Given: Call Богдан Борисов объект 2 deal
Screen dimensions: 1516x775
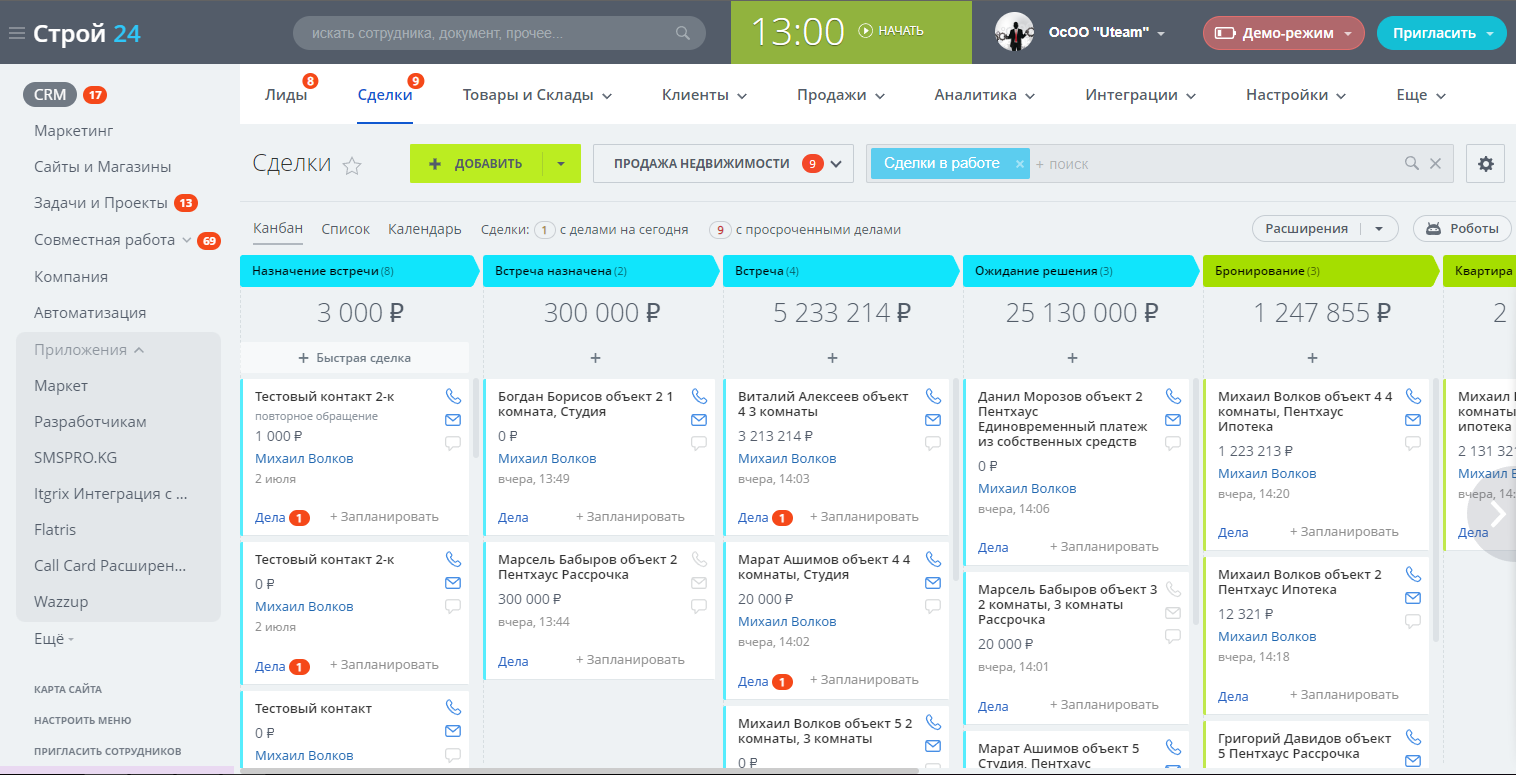Looking at the screenshot, I should click(699, 396).
